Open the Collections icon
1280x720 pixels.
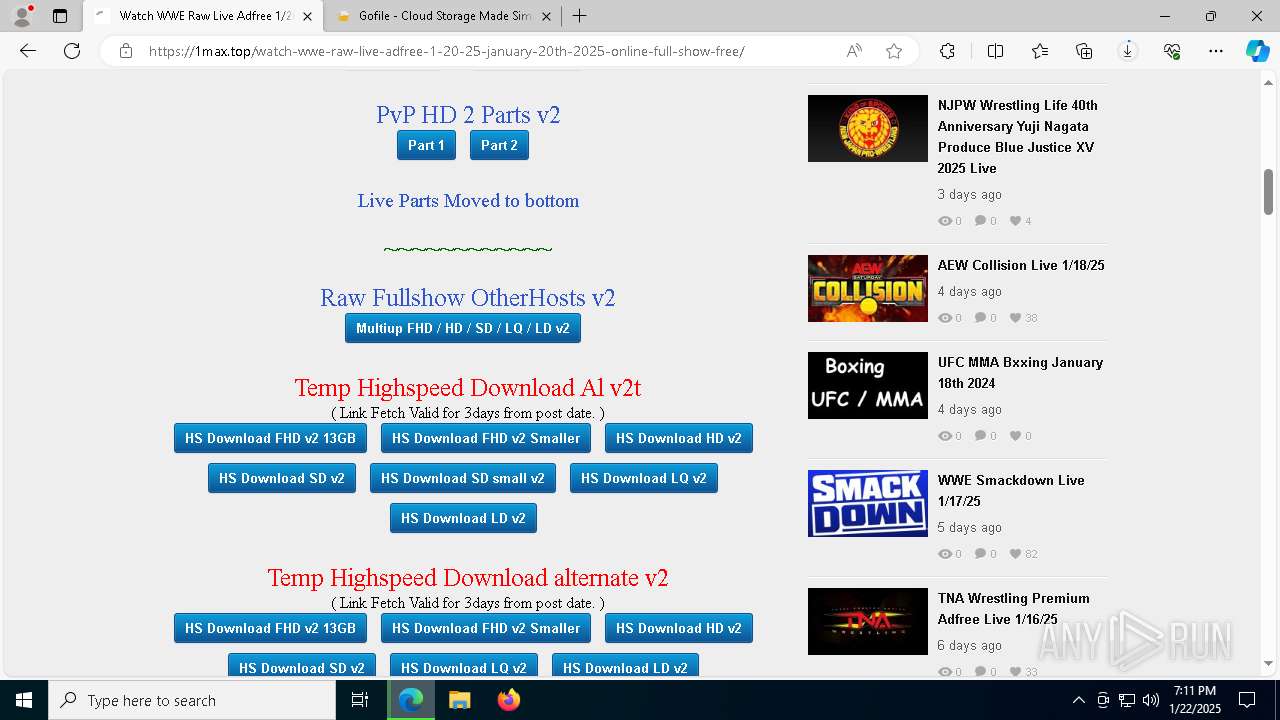pos(1084,51)
